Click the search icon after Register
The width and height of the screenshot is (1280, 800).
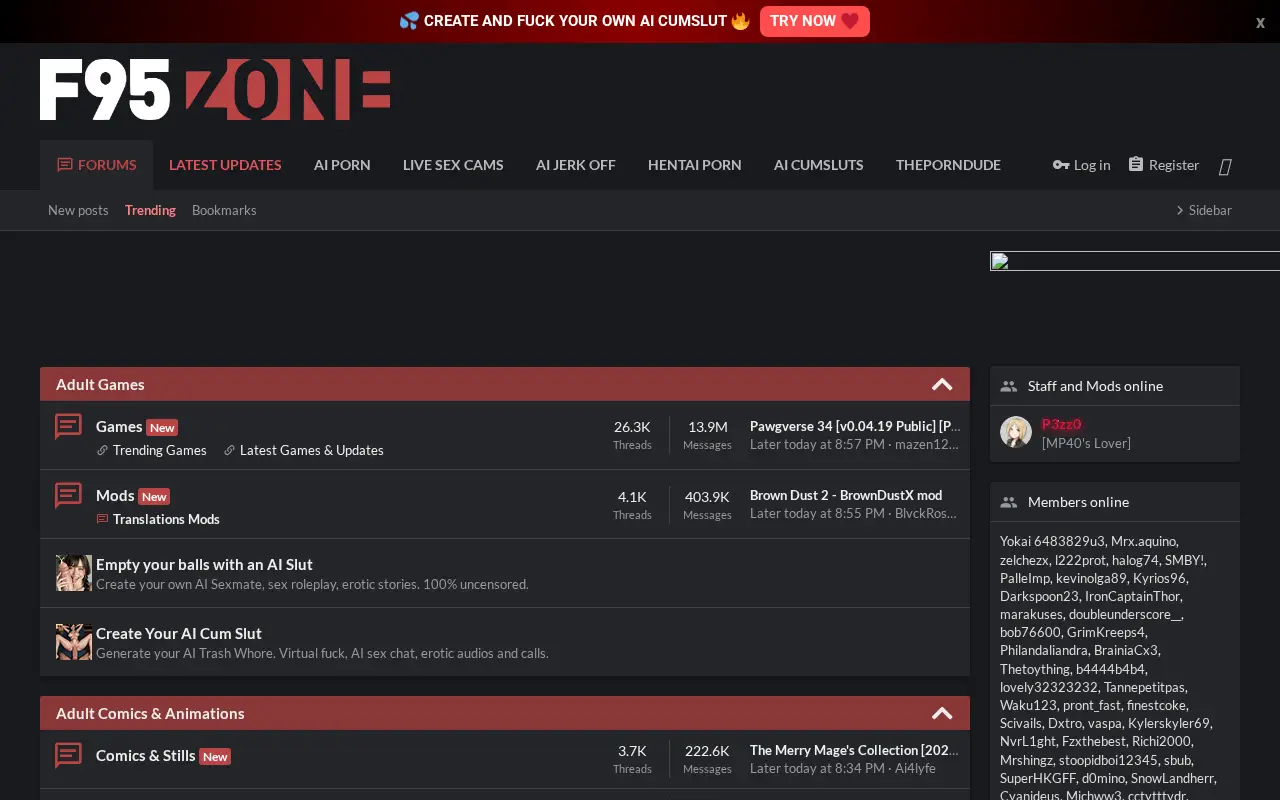click(x=1225, y=166)
